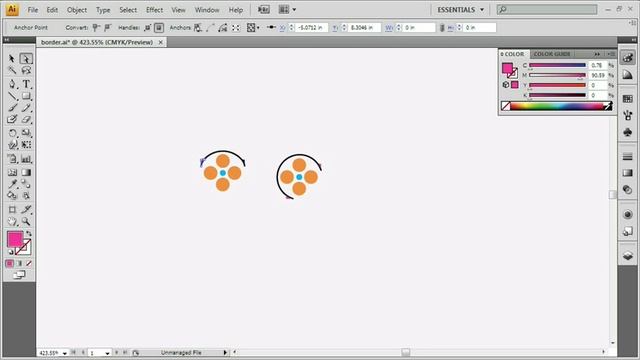Open the Layers panel from dock

pos(628,256)
